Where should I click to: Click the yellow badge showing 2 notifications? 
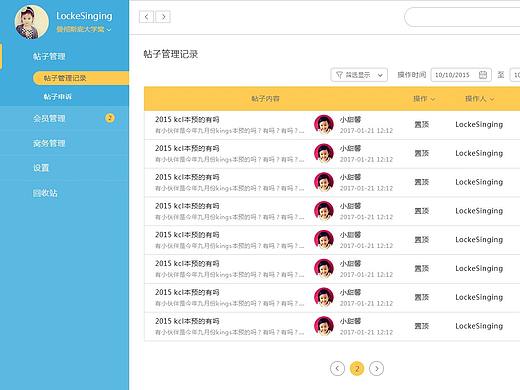tap(110, 118)
